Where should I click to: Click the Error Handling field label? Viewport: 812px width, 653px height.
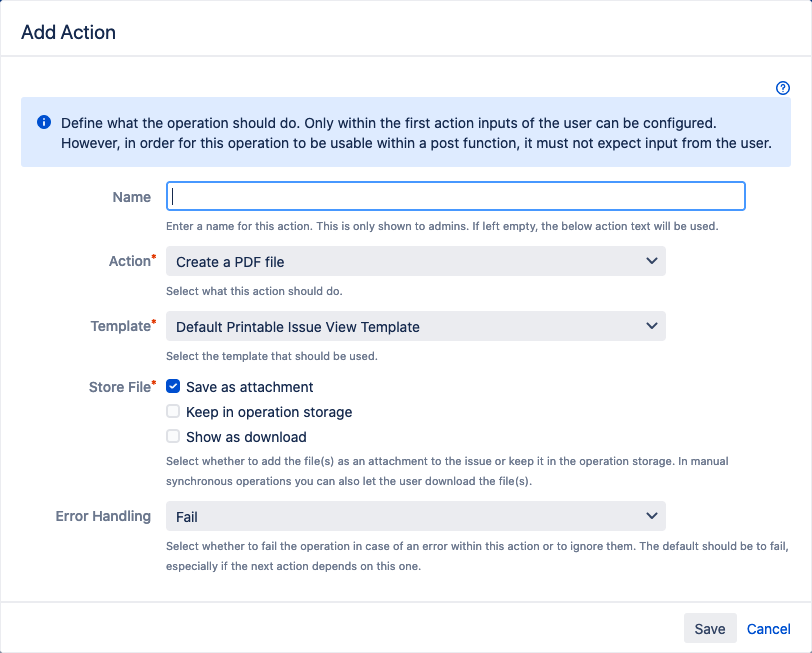click(x=103, y=516)
